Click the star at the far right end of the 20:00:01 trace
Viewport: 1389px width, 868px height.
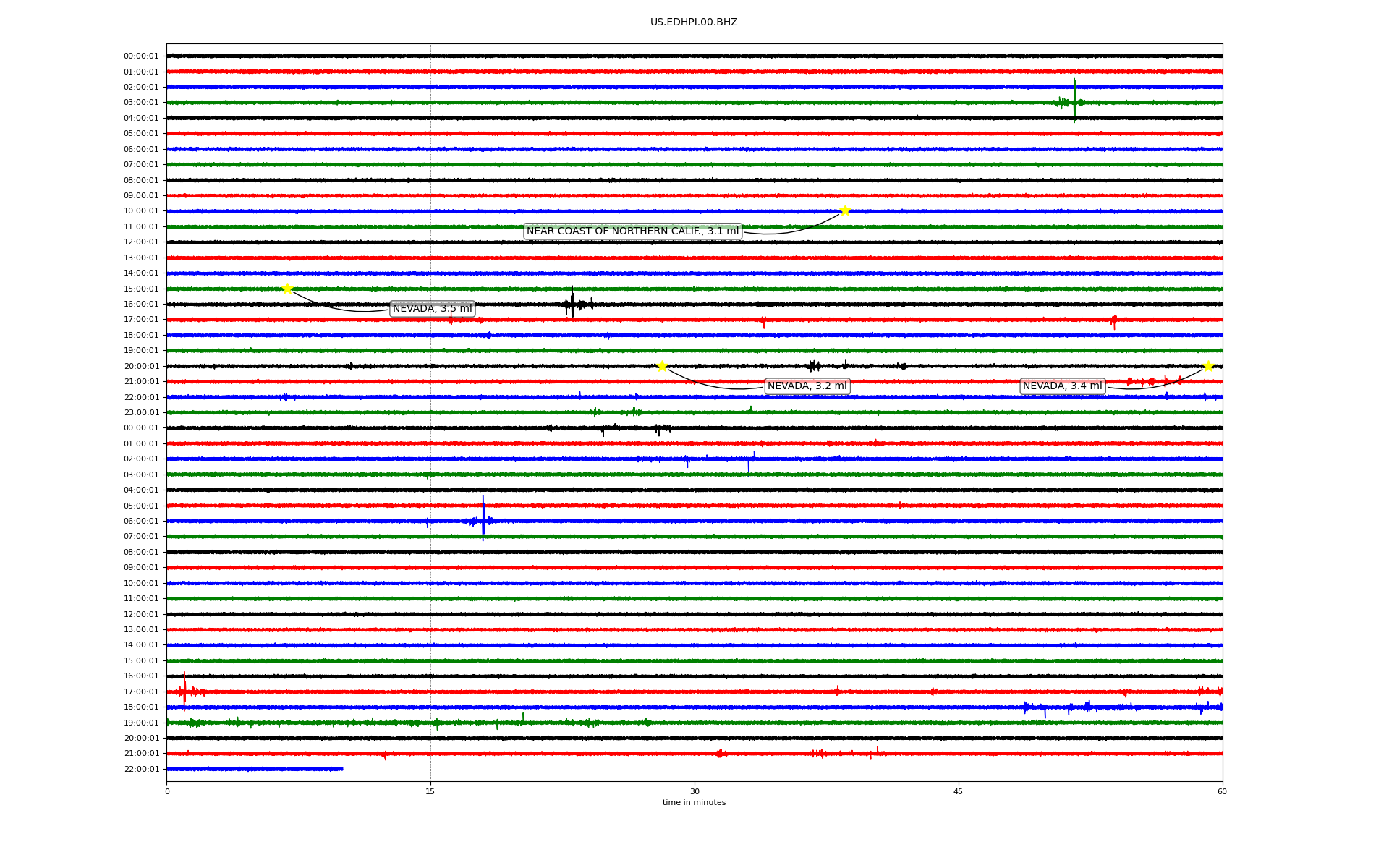pos(1208,366)
